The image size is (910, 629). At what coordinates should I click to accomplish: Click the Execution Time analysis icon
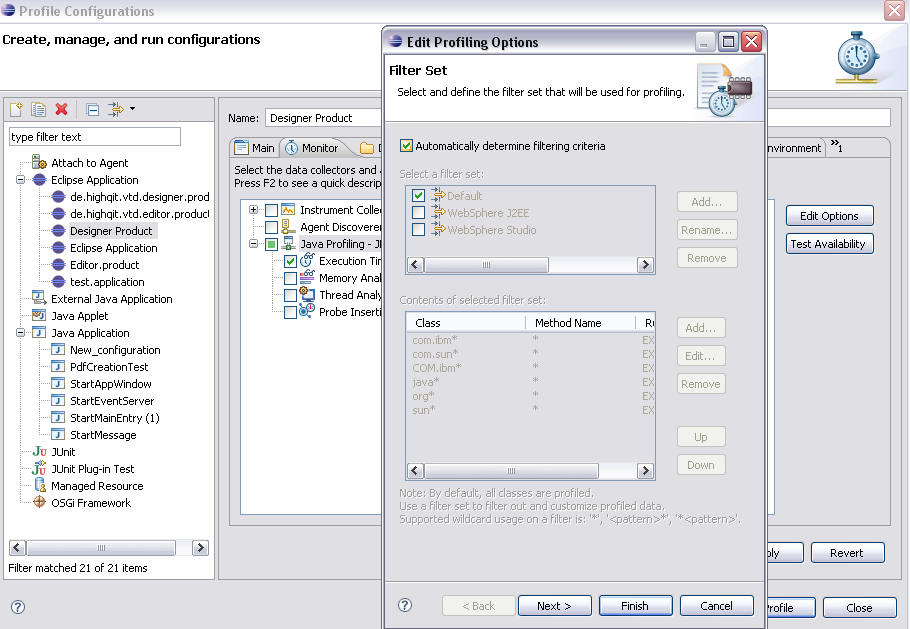pyautogui.click(x=307, y=261)
